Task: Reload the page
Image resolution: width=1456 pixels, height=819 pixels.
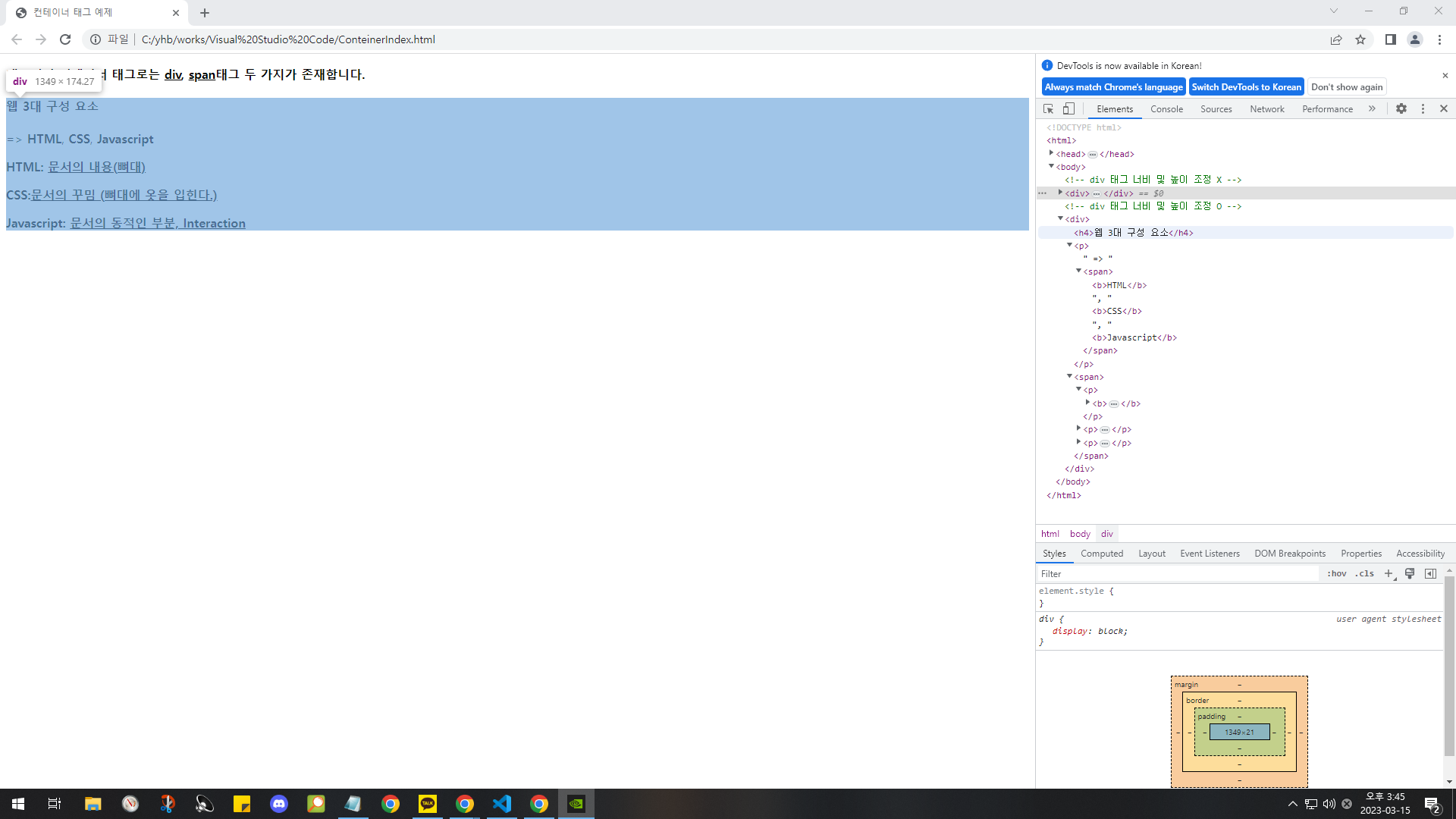Action: coord(65,39)
